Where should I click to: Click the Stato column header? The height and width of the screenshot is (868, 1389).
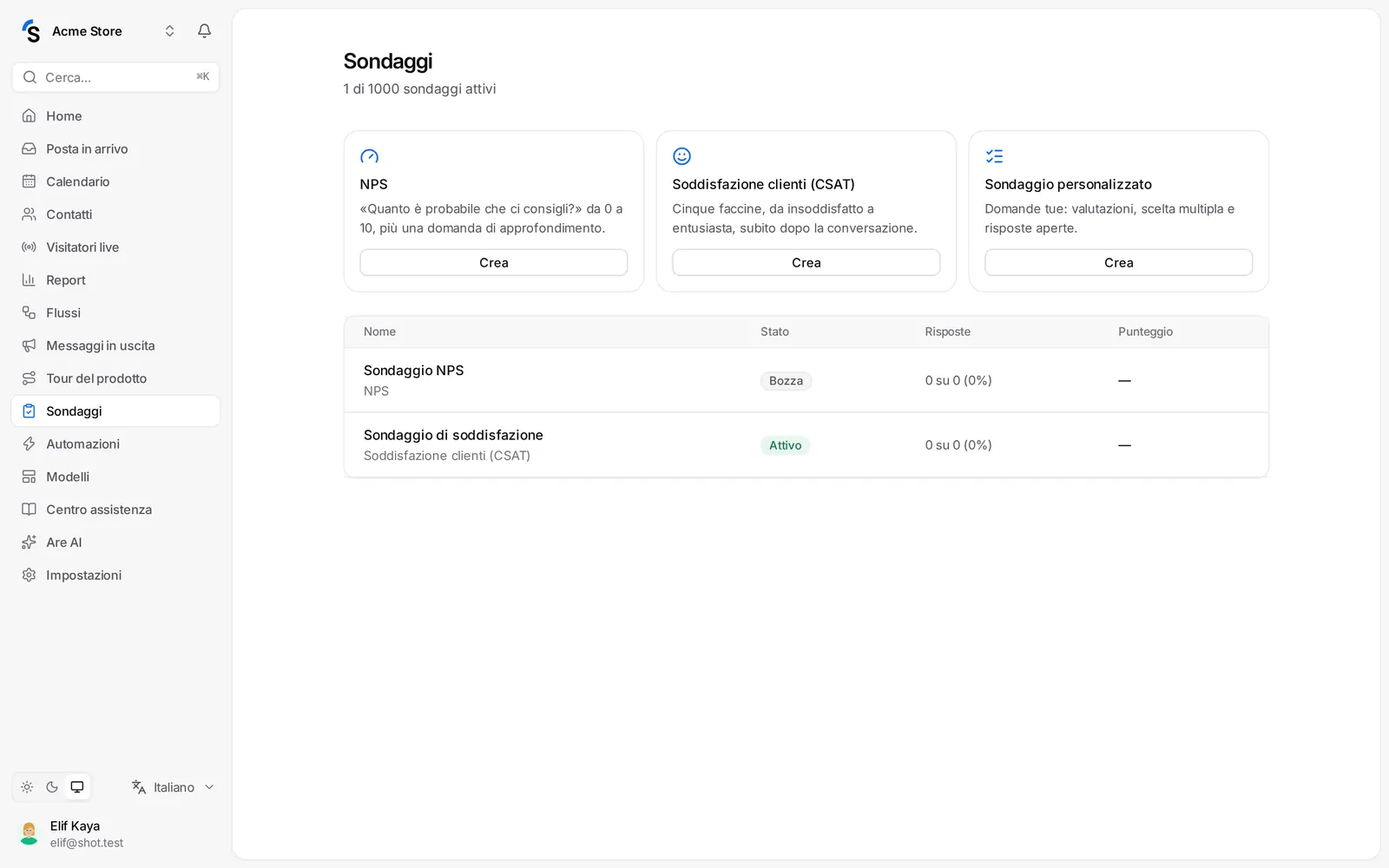pos(774,332)
